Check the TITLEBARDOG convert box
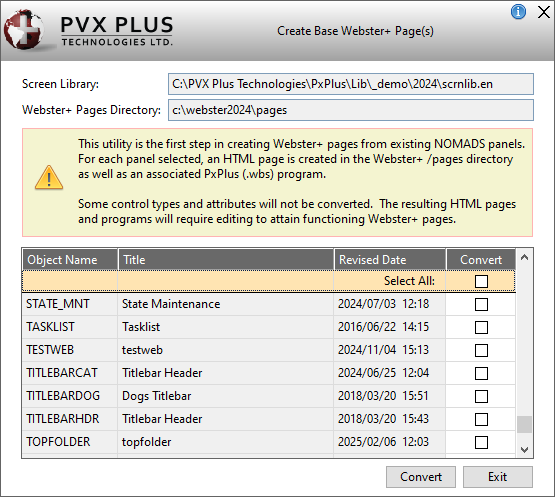 click(x=481, y=396)
